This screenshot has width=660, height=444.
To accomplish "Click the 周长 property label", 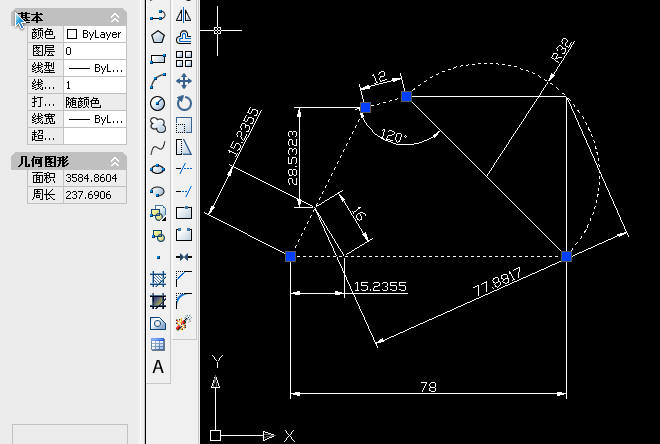I will point(43,195).
